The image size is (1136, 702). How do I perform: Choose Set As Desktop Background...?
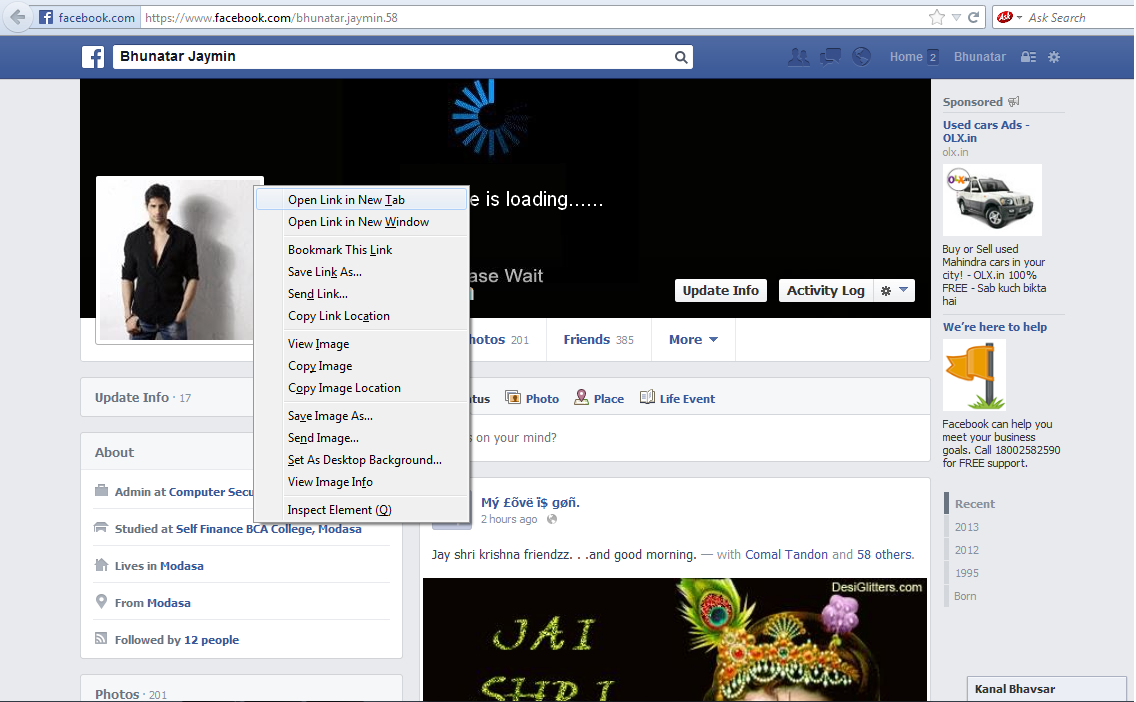361,460
